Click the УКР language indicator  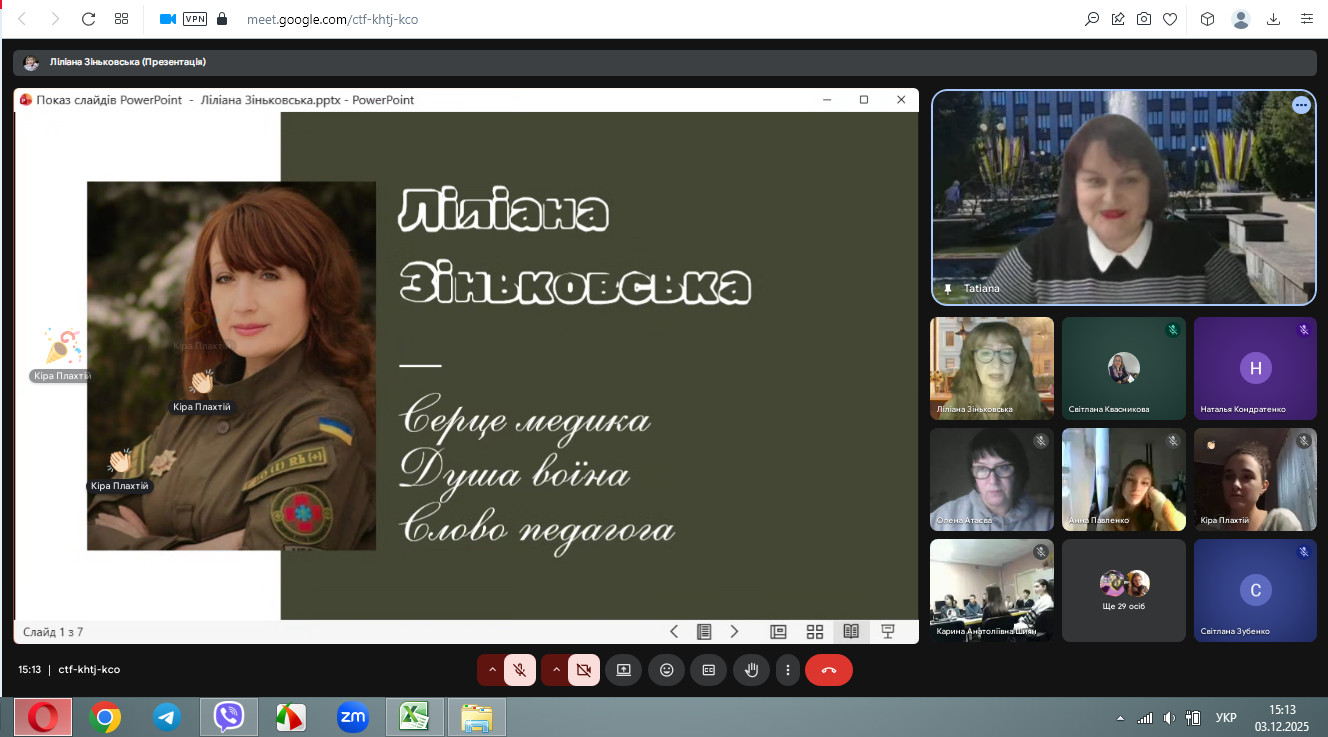click(1225, 717)
